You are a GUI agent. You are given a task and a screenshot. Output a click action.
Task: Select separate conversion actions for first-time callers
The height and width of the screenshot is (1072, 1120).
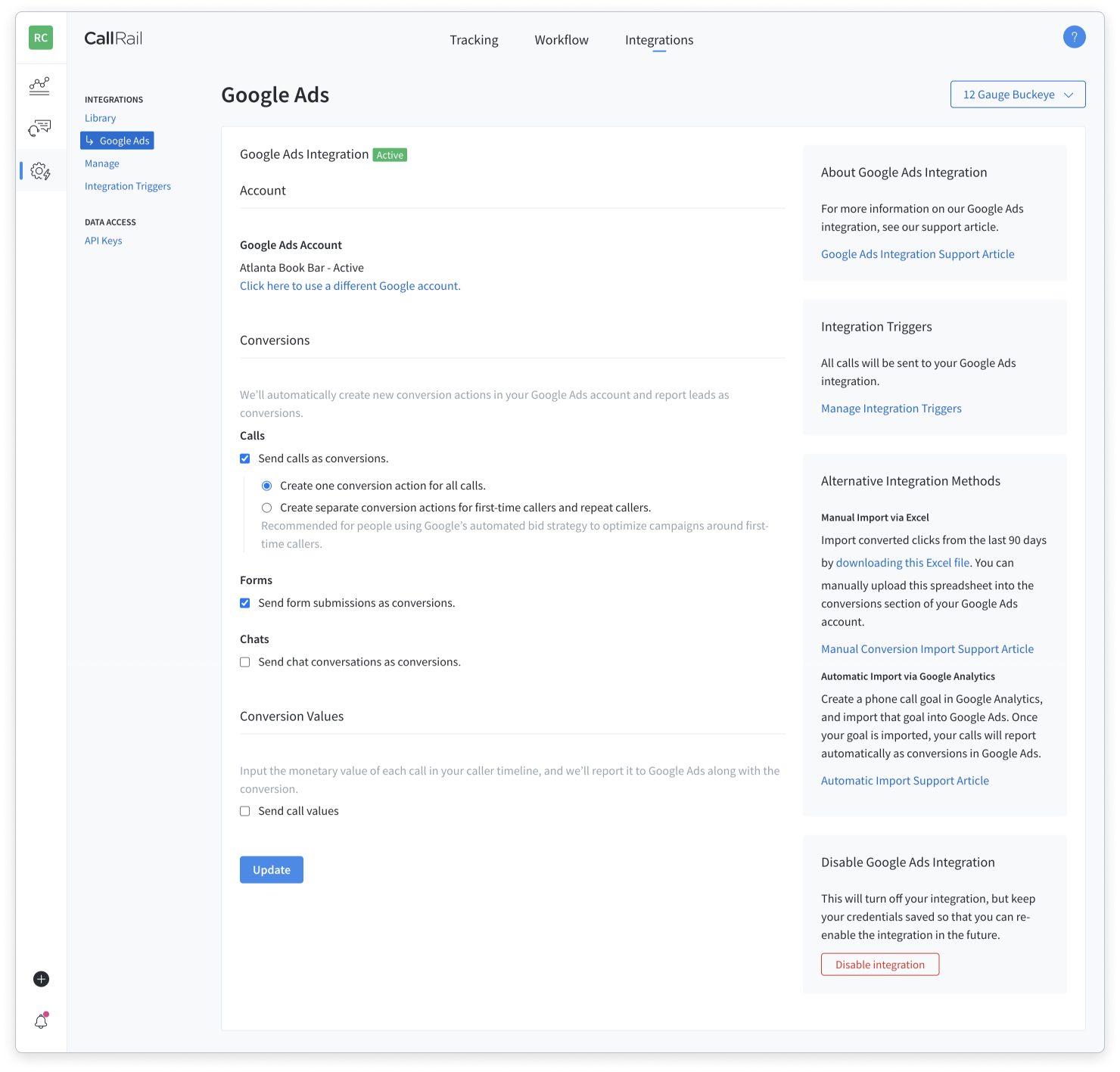(x=267, y=508)
